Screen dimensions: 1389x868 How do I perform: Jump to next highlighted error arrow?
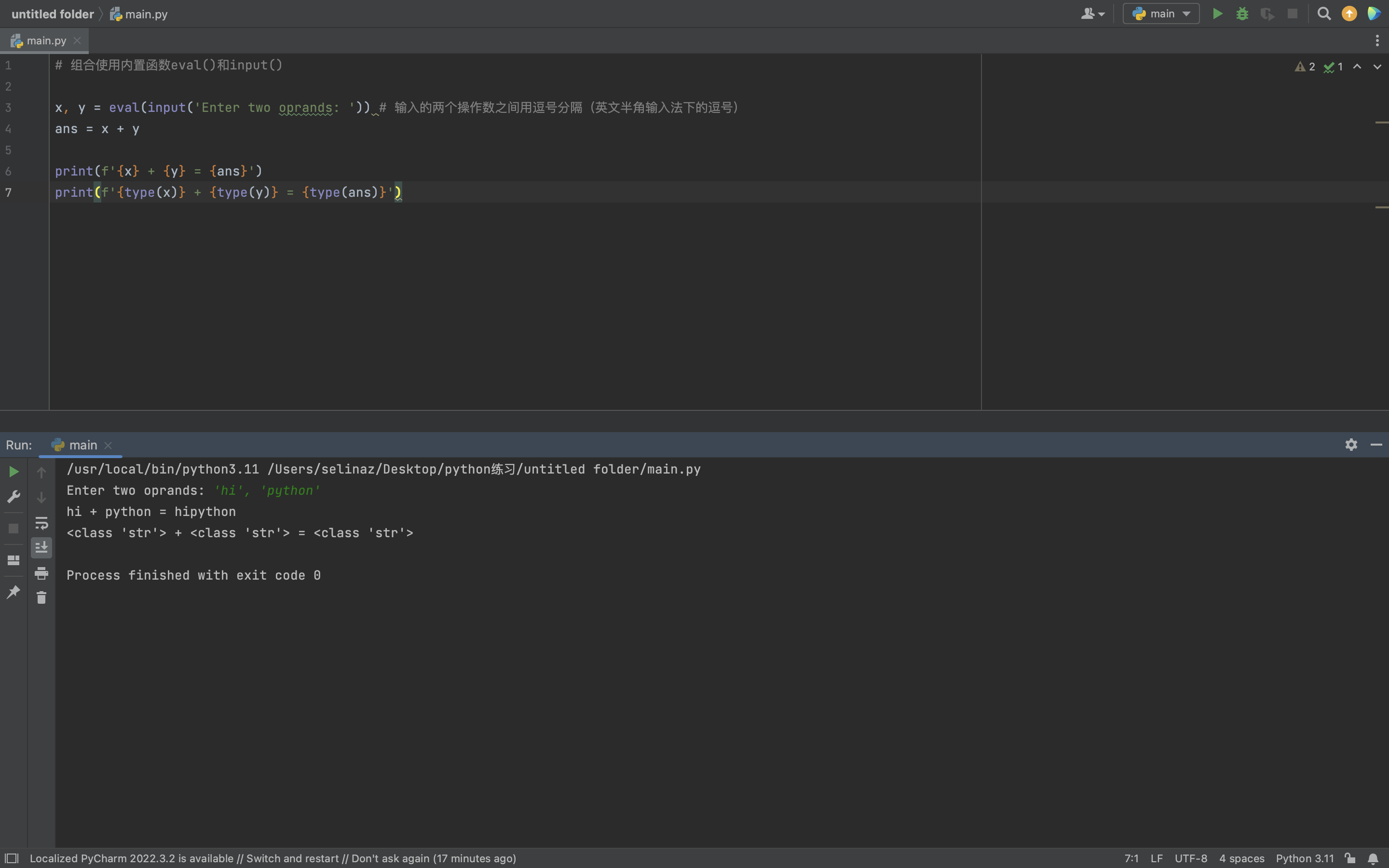point(1377,67)
